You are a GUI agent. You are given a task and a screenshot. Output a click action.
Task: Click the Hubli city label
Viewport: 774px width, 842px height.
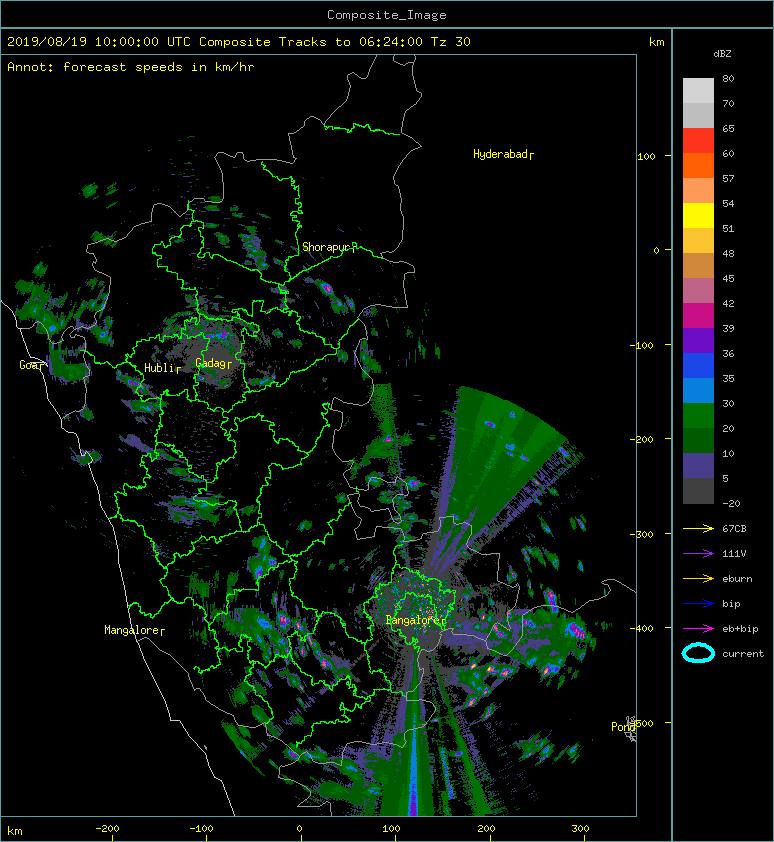[x=162, y=368]
